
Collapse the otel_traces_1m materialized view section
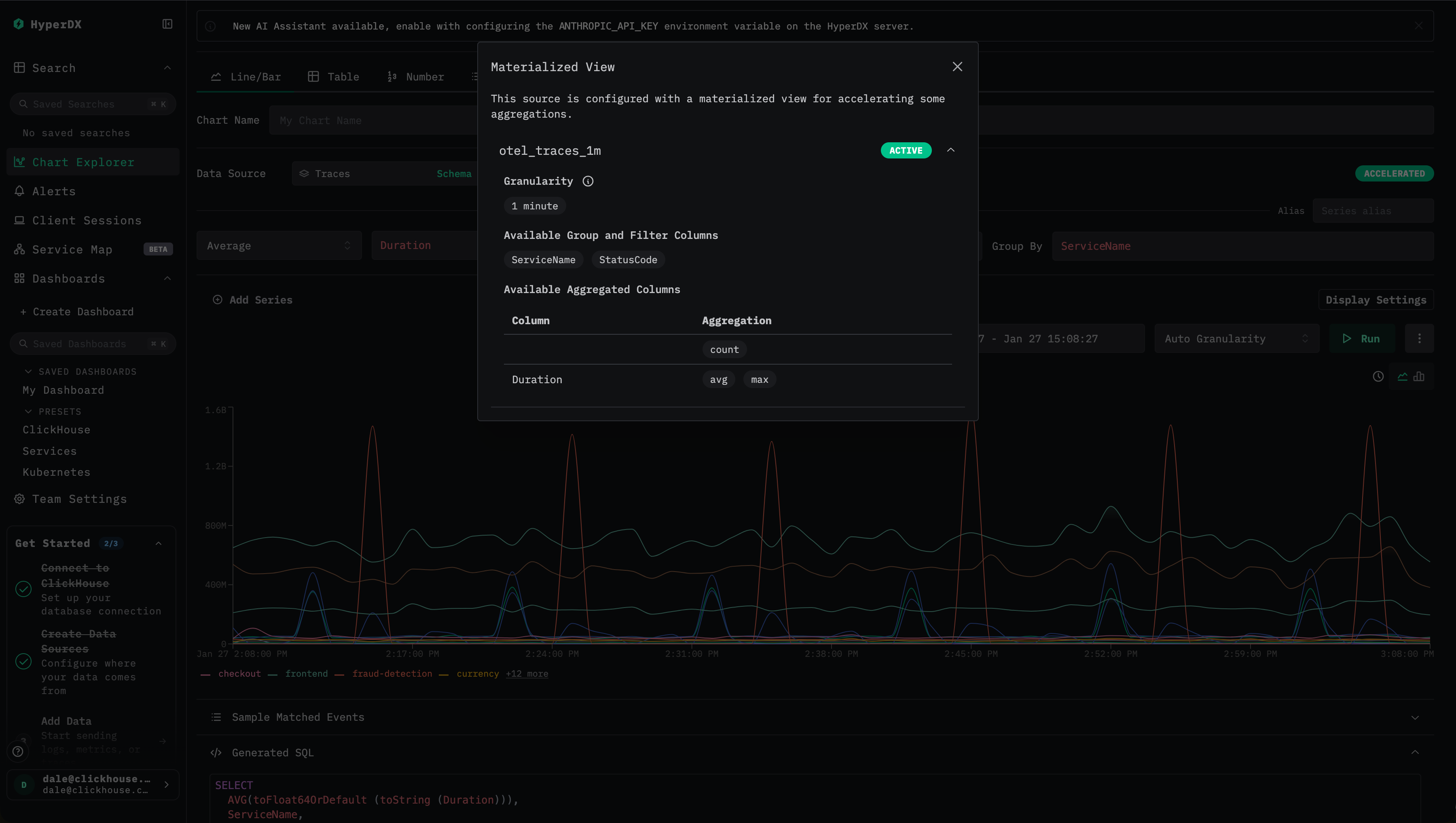950,150
